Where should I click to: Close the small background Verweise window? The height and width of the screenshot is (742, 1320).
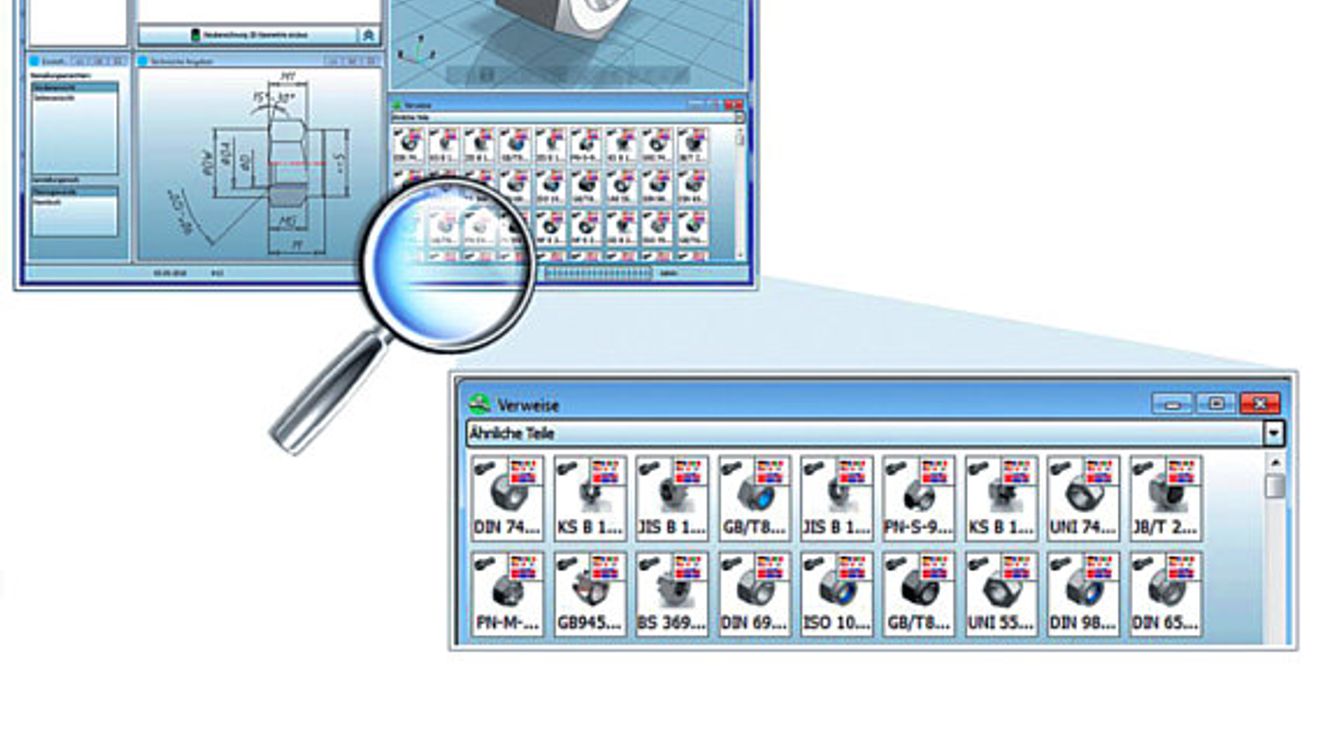(735, 104)
